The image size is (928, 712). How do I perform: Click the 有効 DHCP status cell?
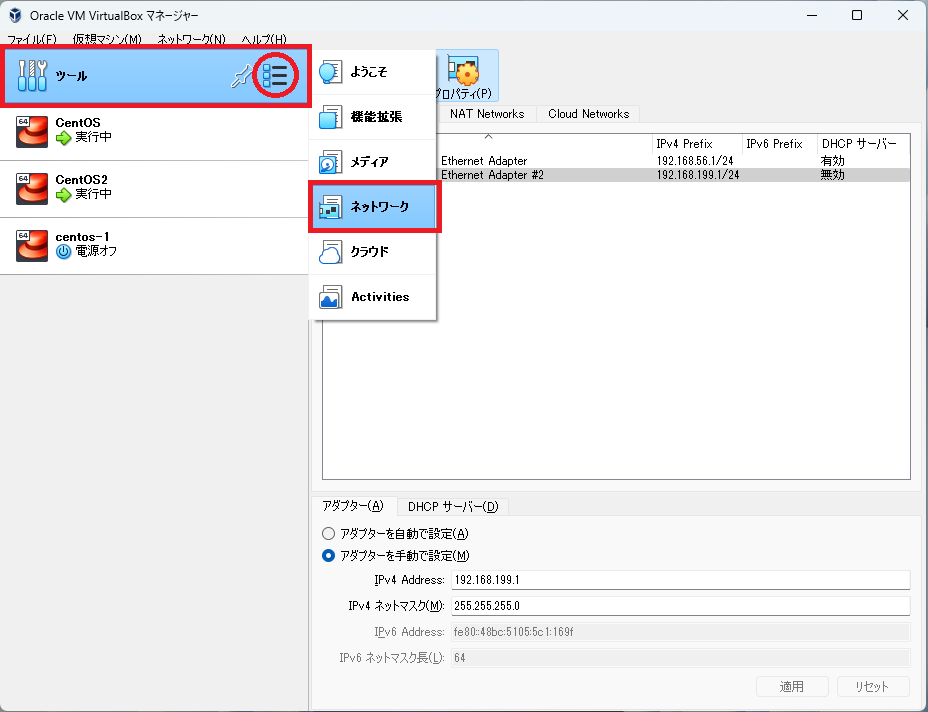click(832, 161)
